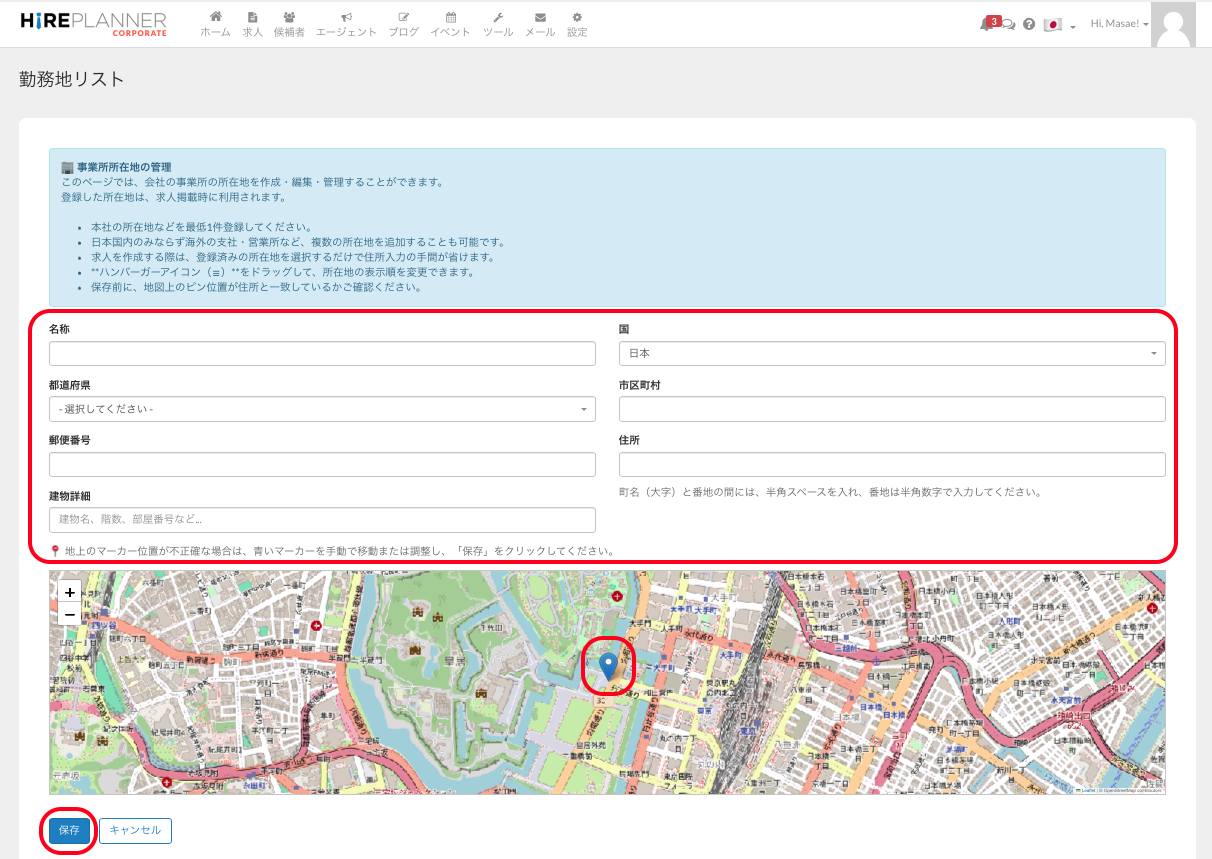1212x859 pixels.
Task: Click the help question mark icon
Action: 1029,25
